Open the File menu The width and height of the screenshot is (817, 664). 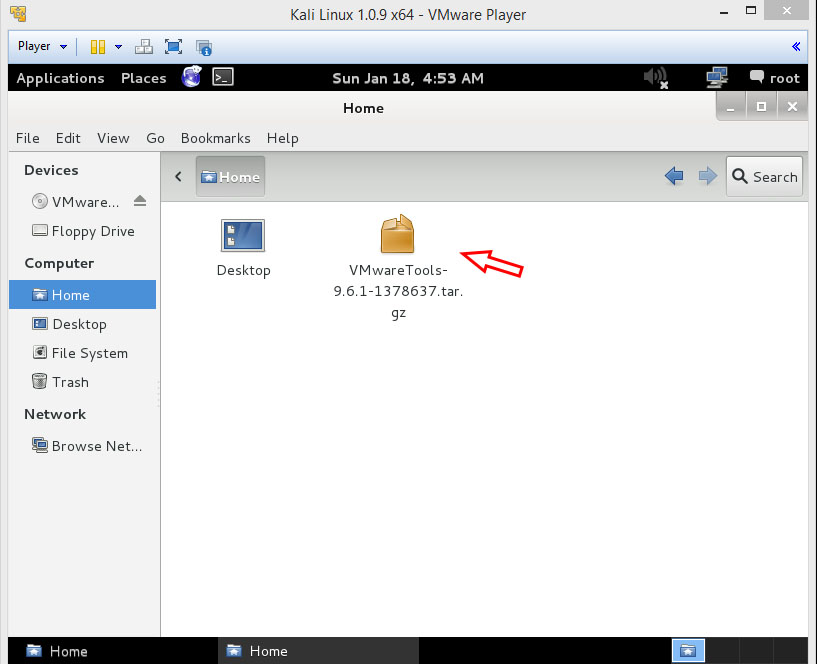[x=28, y=138]
